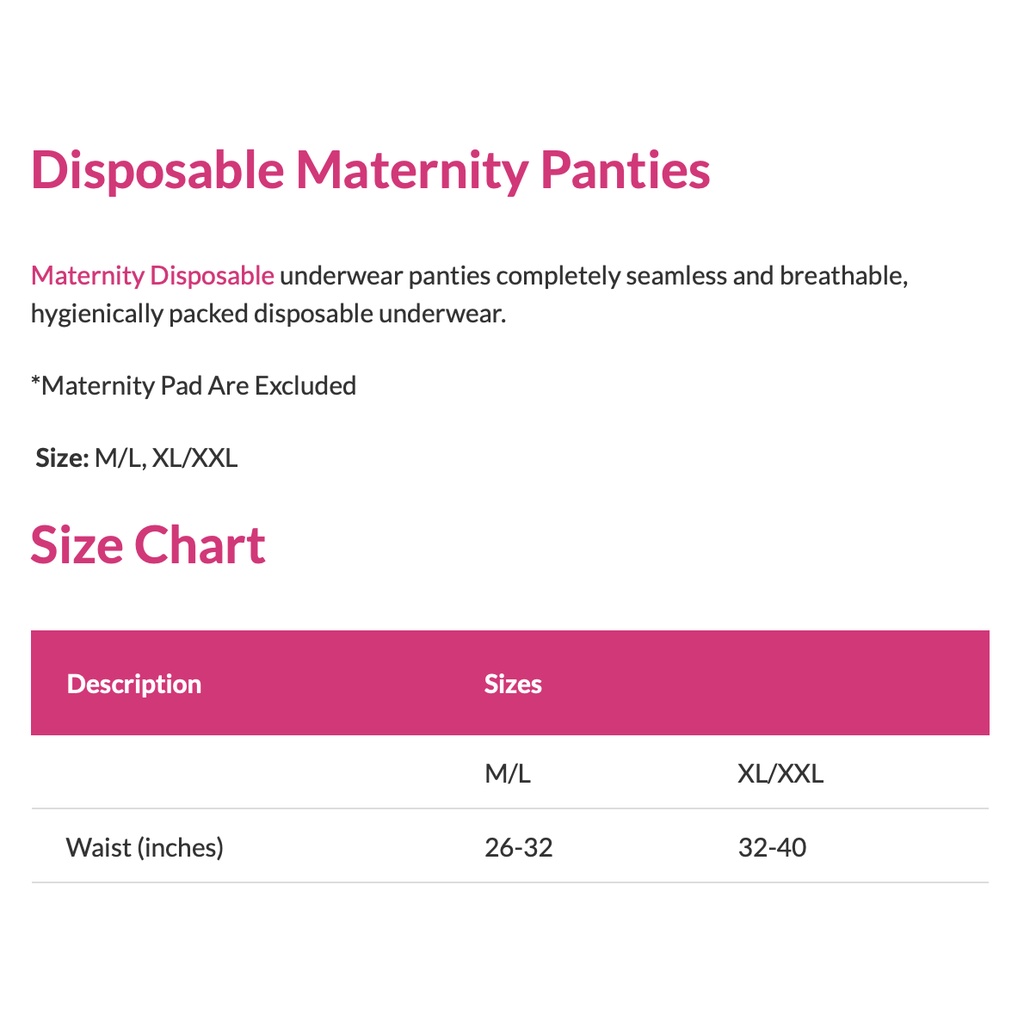Click the Disposable Maternity Panties heading
This screenshot has height=1024, width=1024.
370,170
